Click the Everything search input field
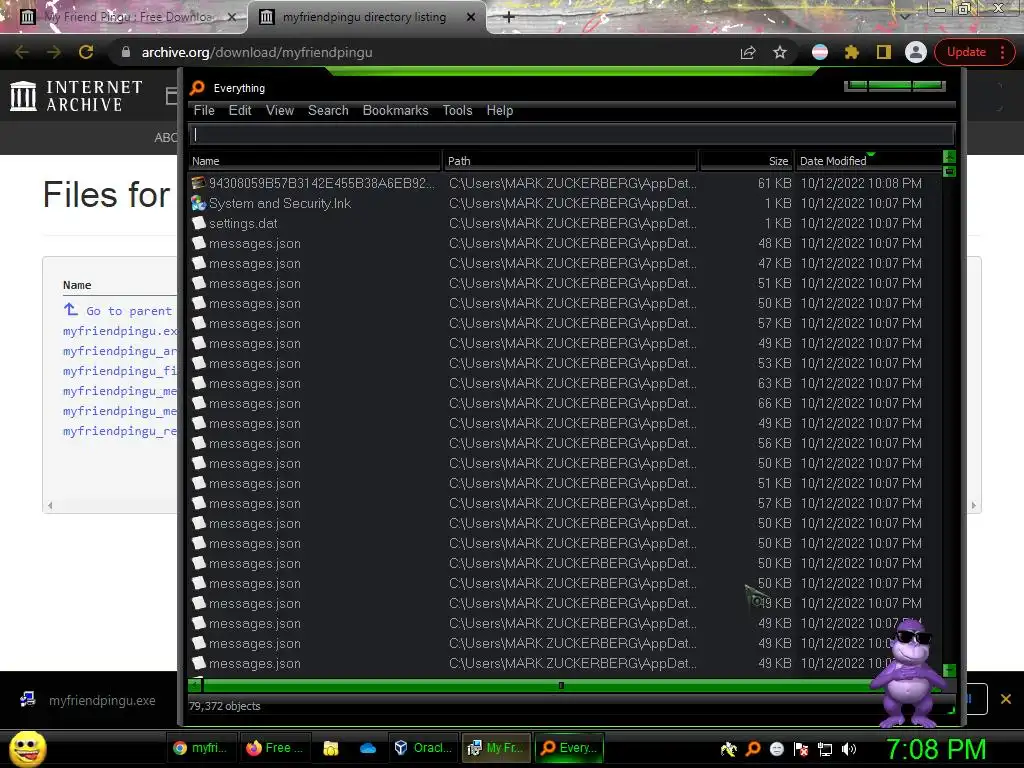This screenshot has width=1024, height=768. click(572, 135)
